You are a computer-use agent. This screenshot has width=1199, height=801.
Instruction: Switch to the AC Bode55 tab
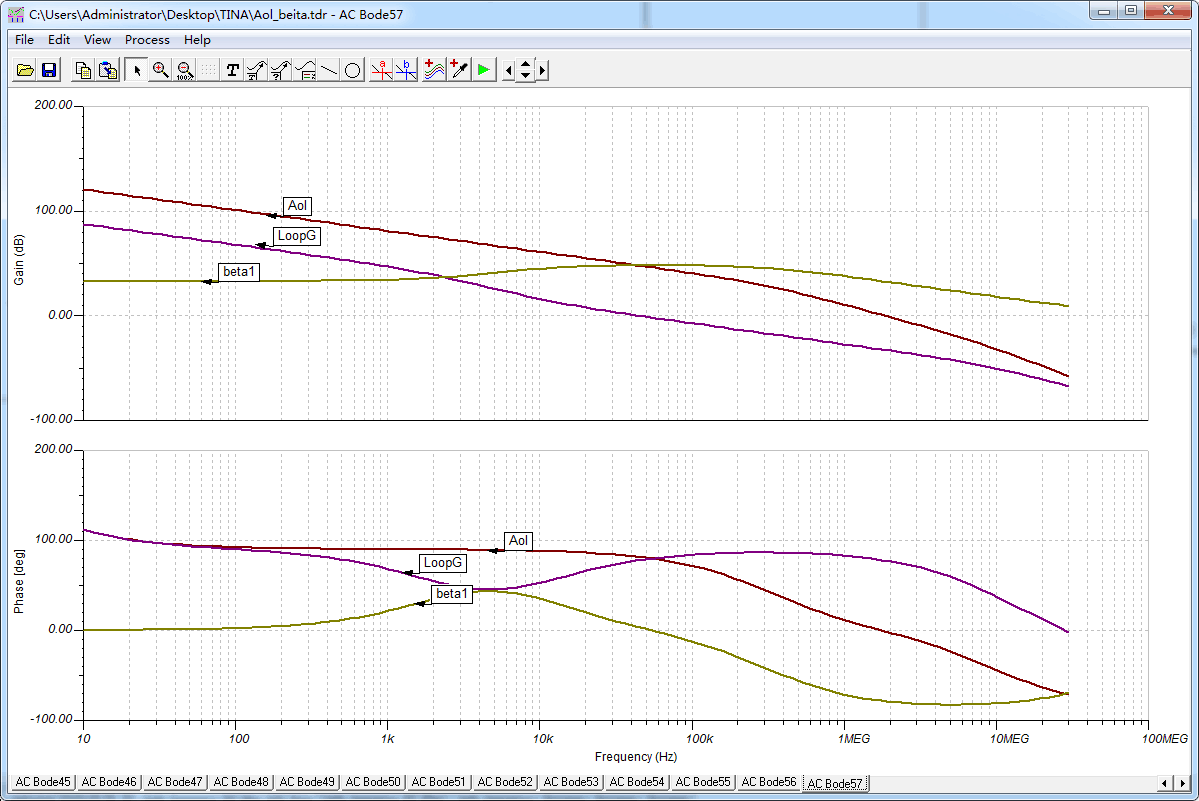[x=703, y=782]
